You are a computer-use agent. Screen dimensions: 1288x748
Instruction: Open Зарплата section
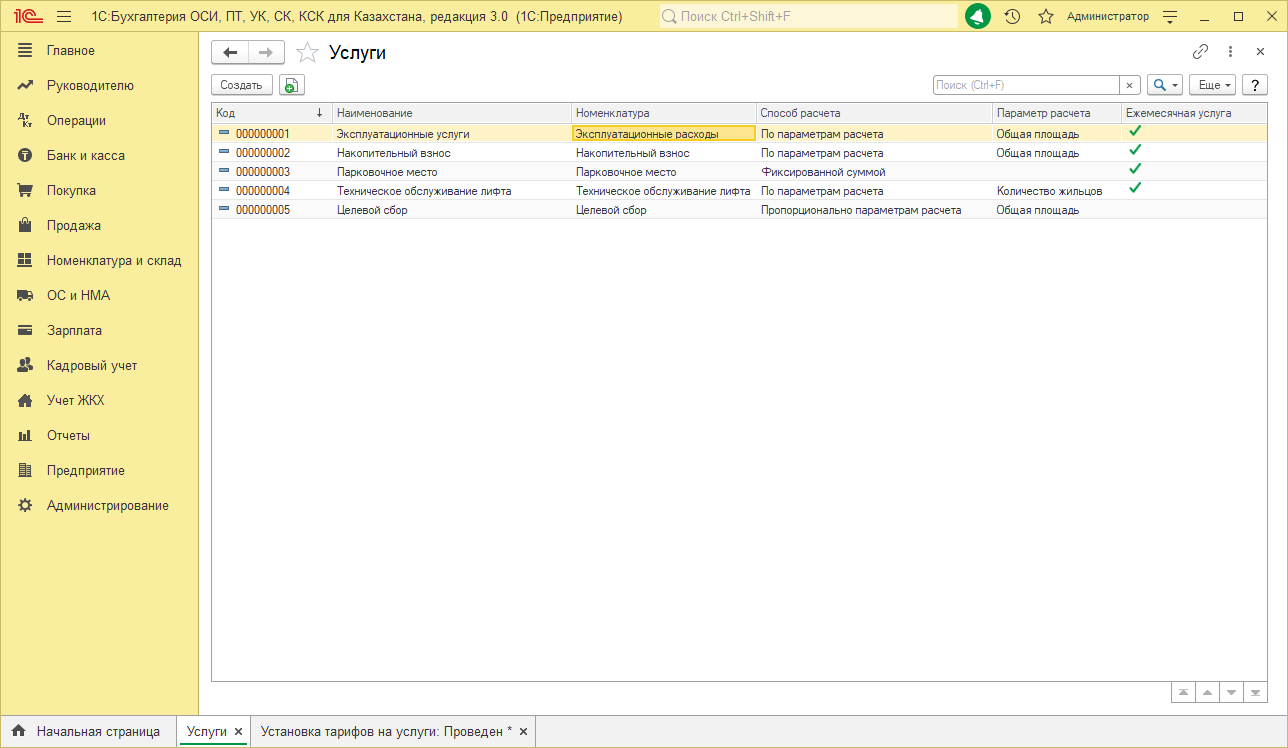pos(74,330)
